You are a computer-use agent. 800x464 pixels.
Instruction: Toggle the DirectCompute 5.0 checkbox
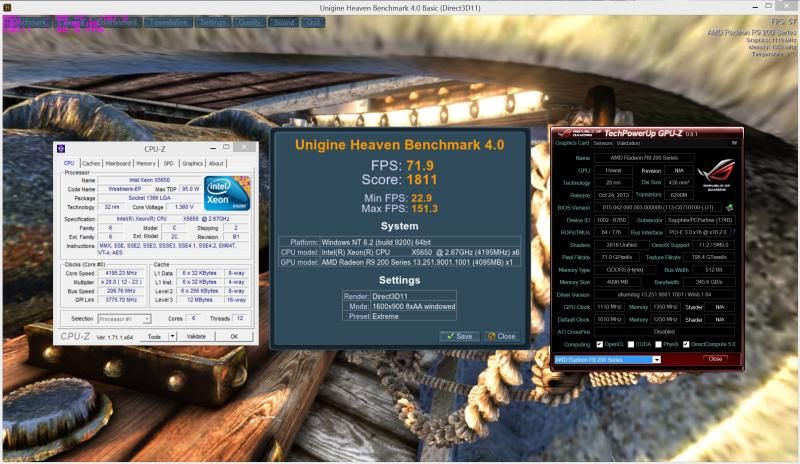686,345
